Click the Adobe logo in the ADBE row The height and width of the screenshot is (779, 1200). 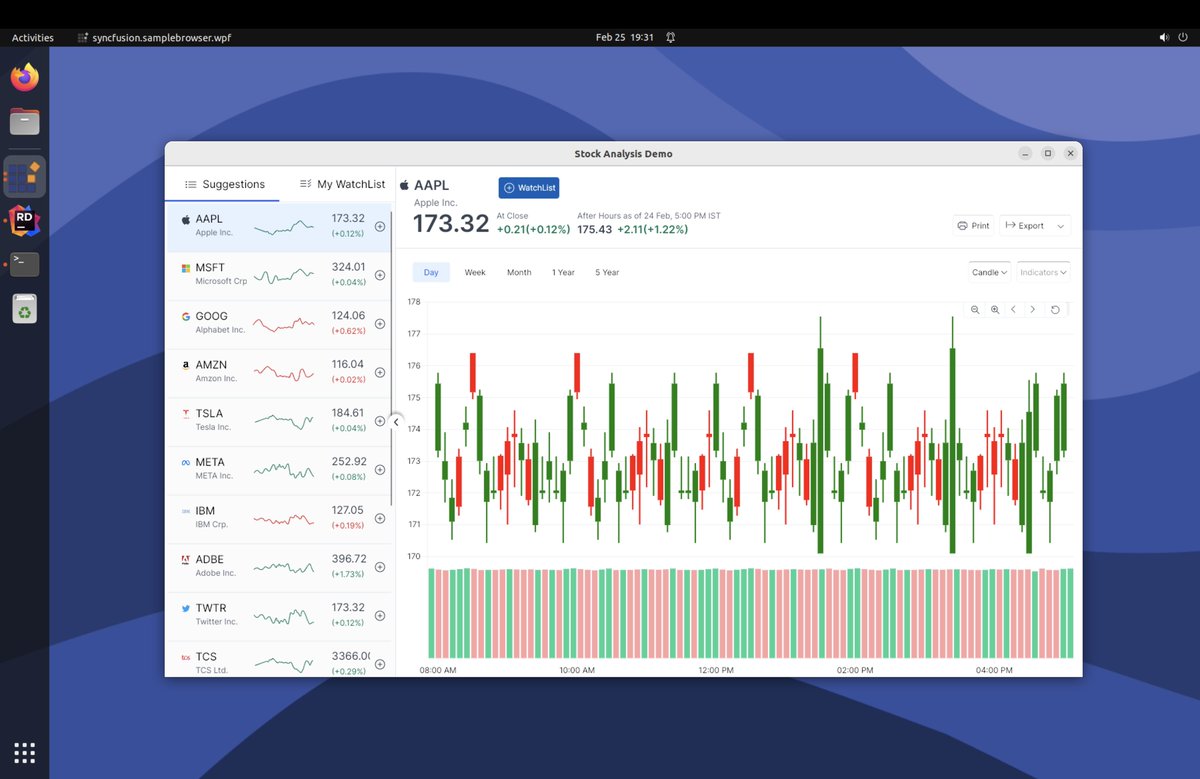[185, 559]
